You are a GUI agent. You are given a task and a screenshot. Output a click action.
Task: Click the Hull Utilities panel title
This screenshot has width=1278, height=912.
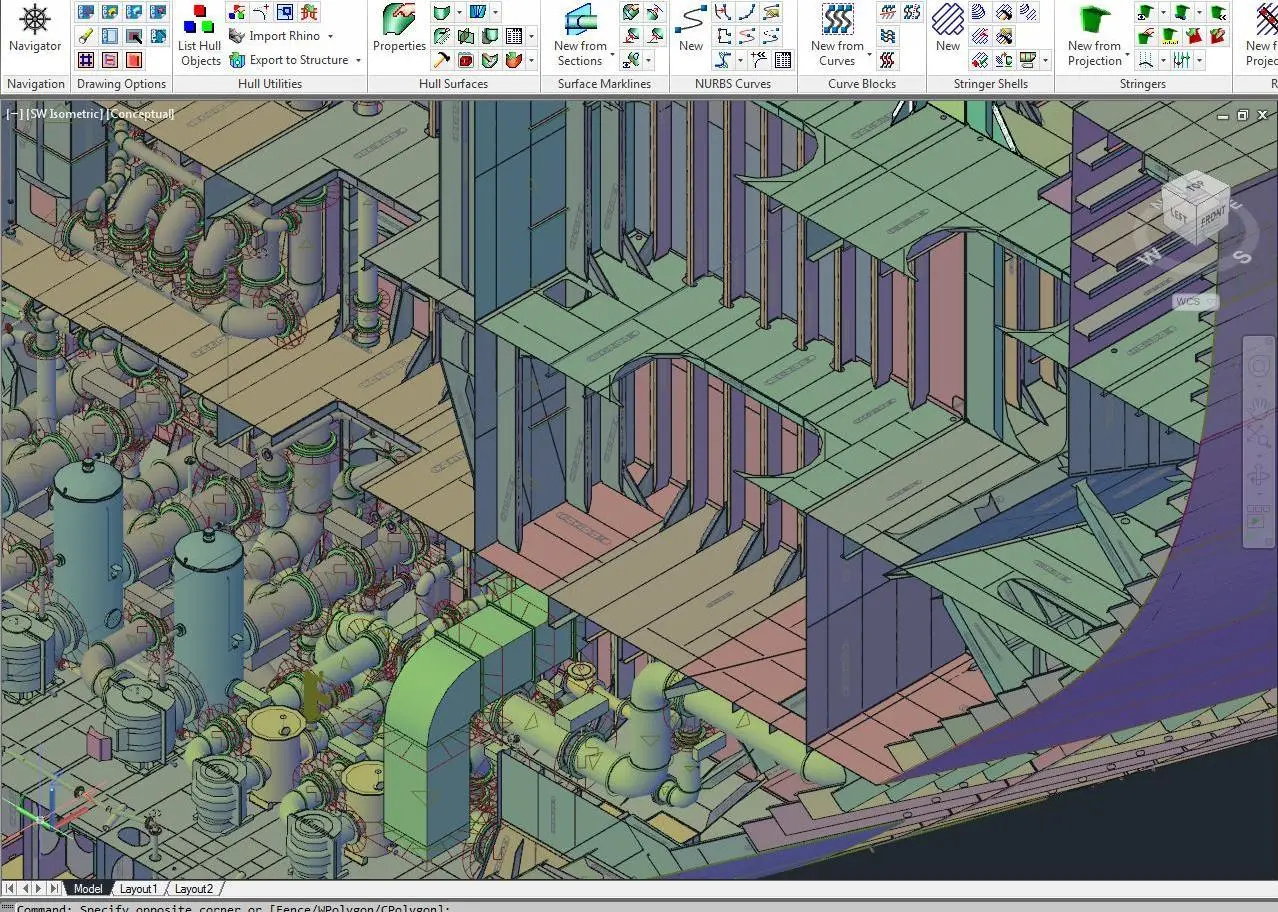click(270, 84)
